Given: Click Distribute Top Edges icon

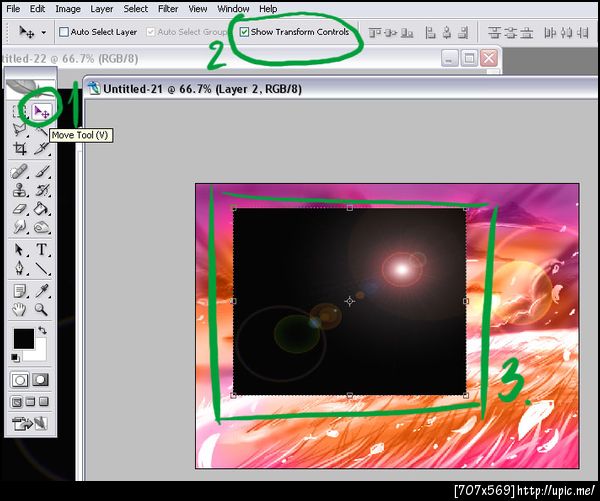Looking at the screenshot, I should (x=494, y=33).
